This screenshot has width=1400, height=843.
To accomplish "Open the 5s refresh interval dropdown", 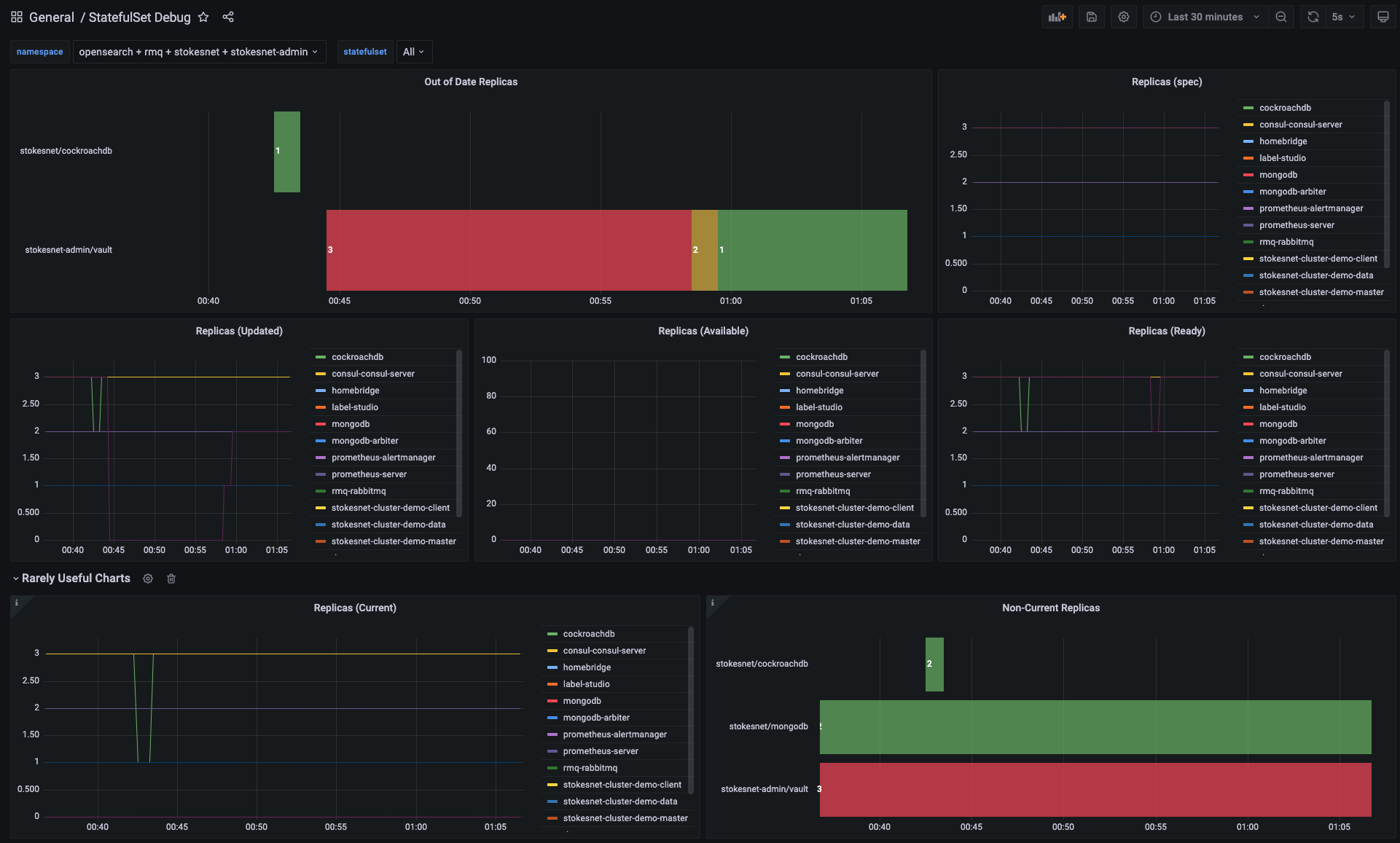I will [1343, 17].
